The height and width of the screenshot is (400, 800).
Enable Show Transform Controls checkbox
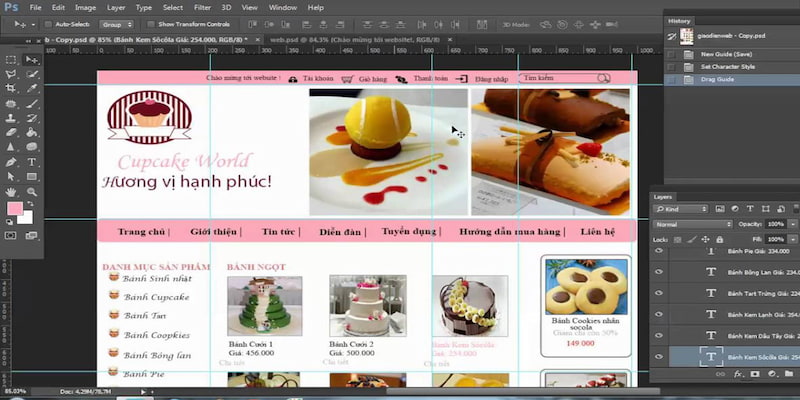click(x=152, y=23)
